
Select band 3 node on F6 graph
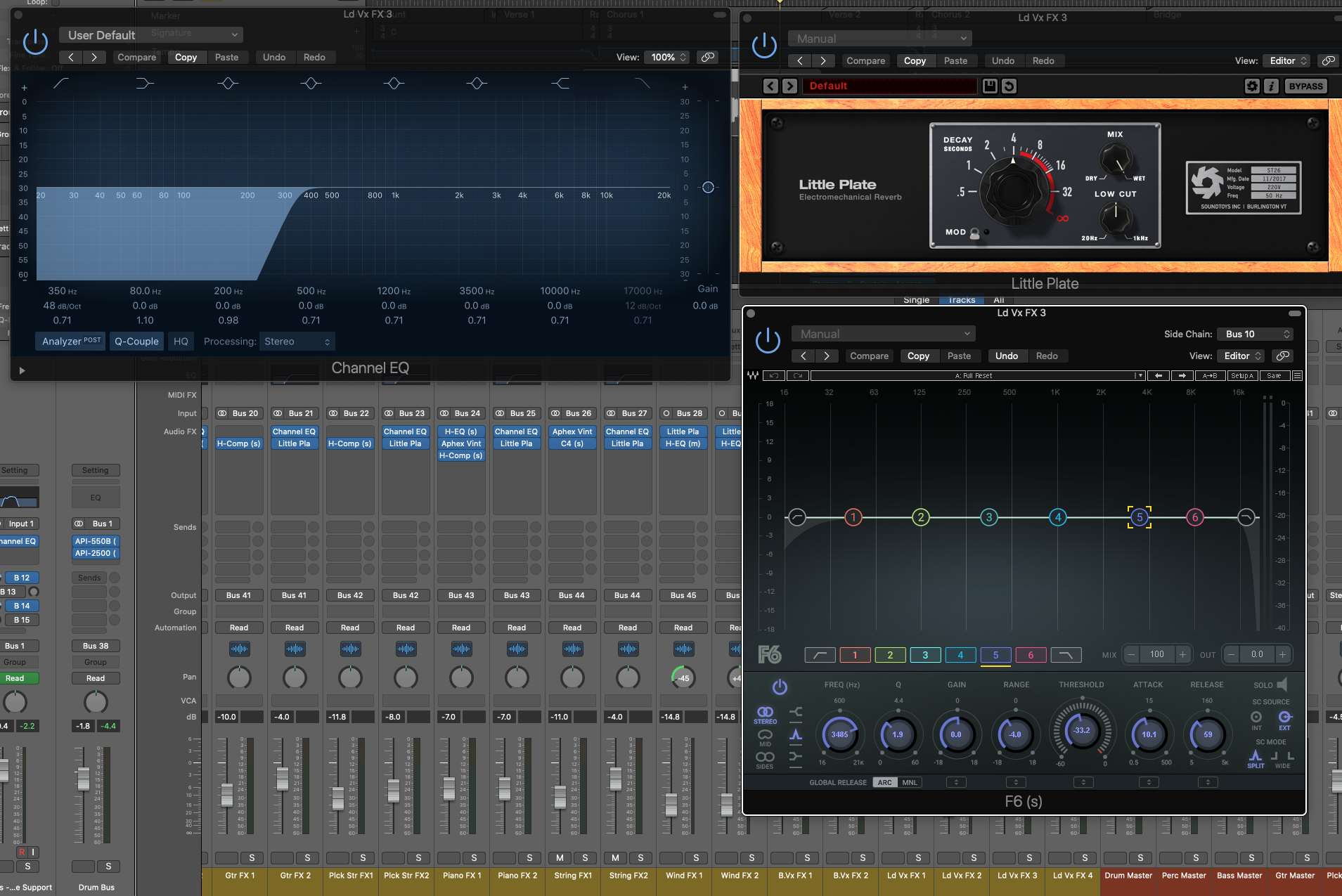[989, 517]
